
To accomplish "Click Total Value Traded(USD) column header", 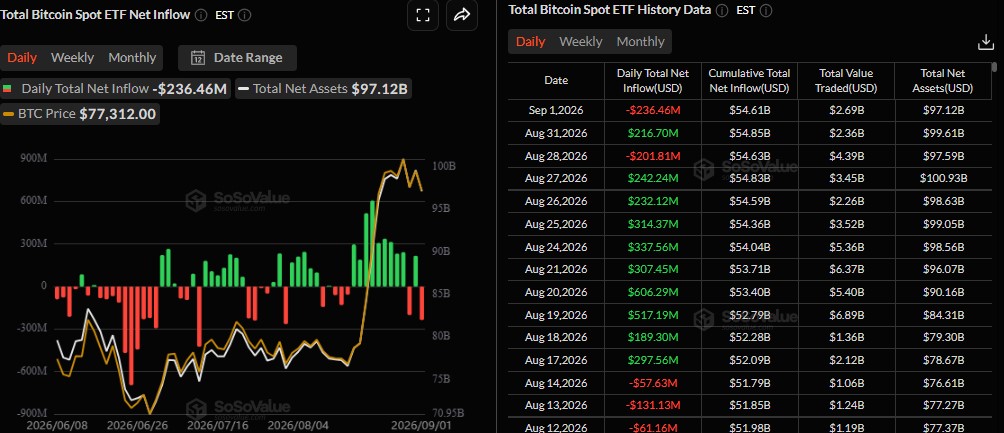I will coord(846,81).
